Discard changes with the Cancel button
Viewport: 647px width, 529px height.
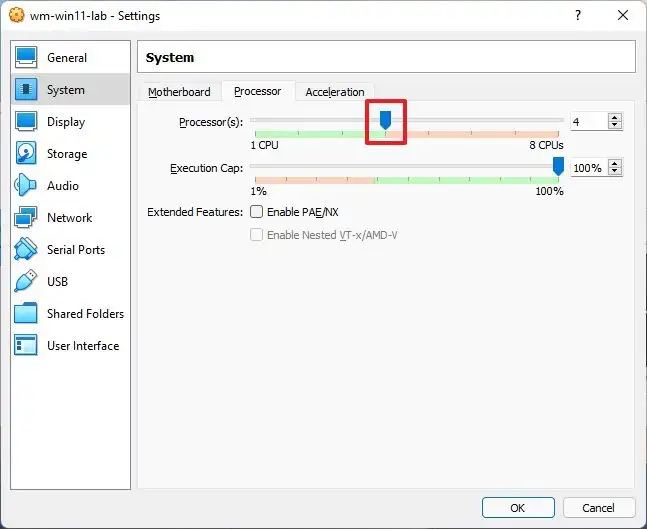point(598,508)
